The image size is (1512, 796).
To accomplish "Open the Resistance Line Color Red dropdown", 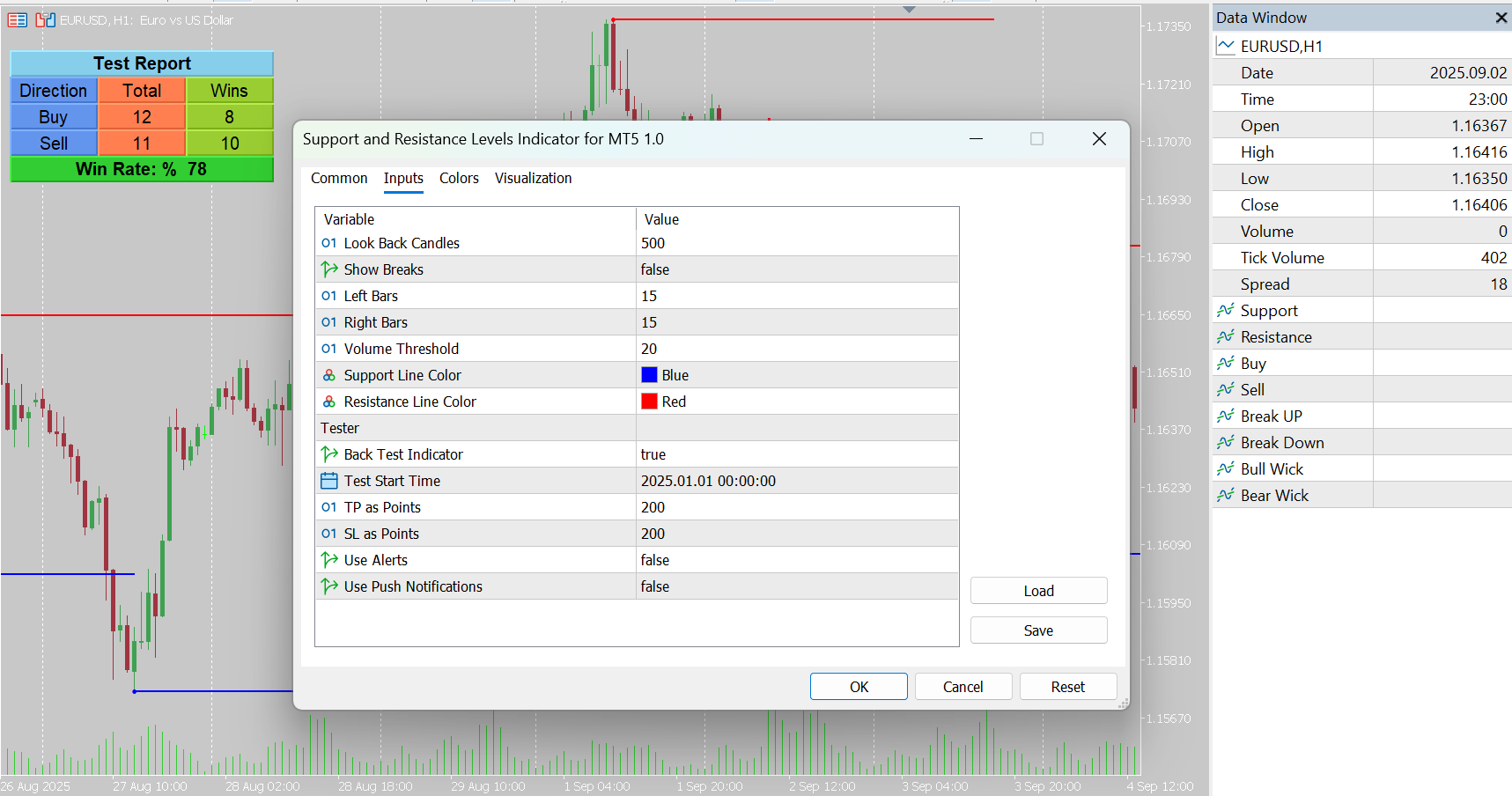I will pyautogui.click(x=797, y=402).
